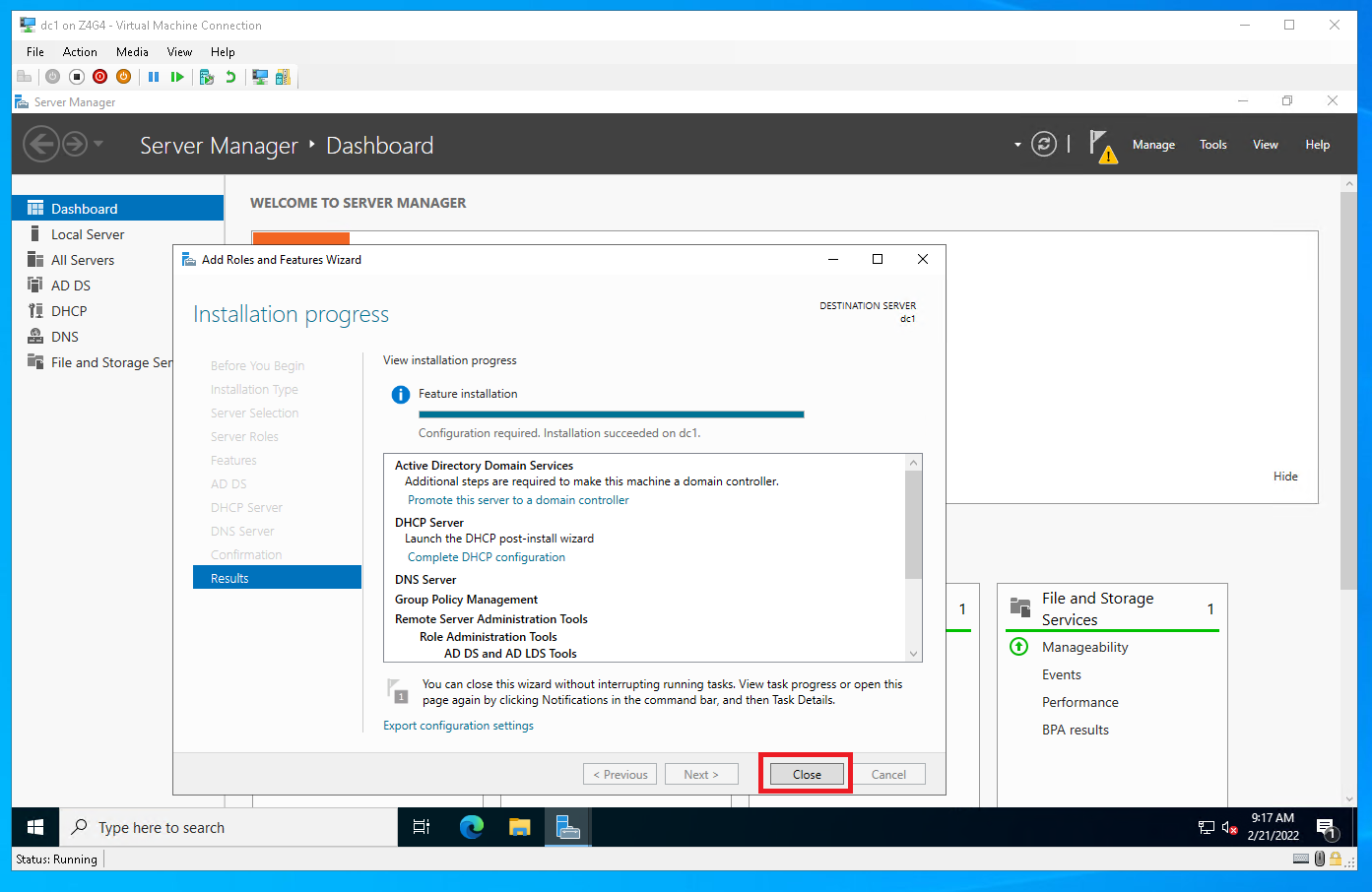Open Server Manager Help menu
The height and width of the screenshot is (892, 1372).
tap(1318, 145)
